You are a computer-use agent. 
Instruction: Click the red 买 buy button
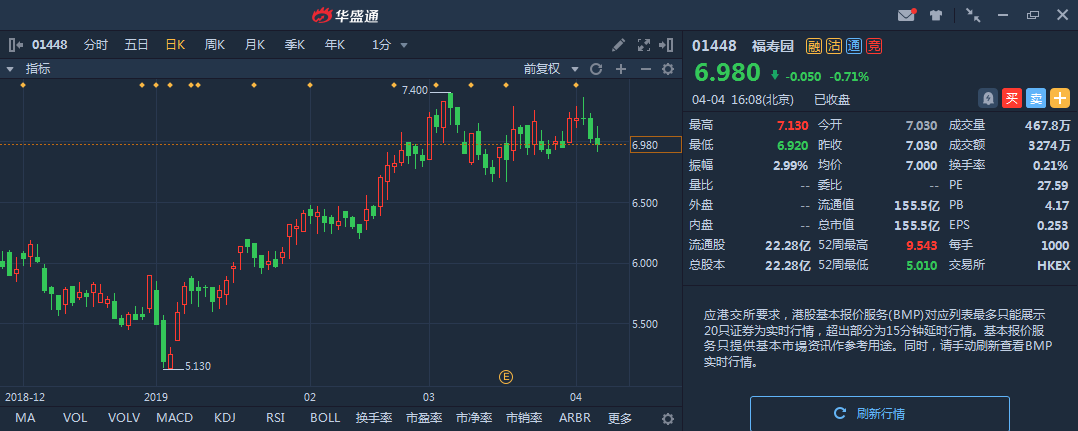tap(1012, 98)
